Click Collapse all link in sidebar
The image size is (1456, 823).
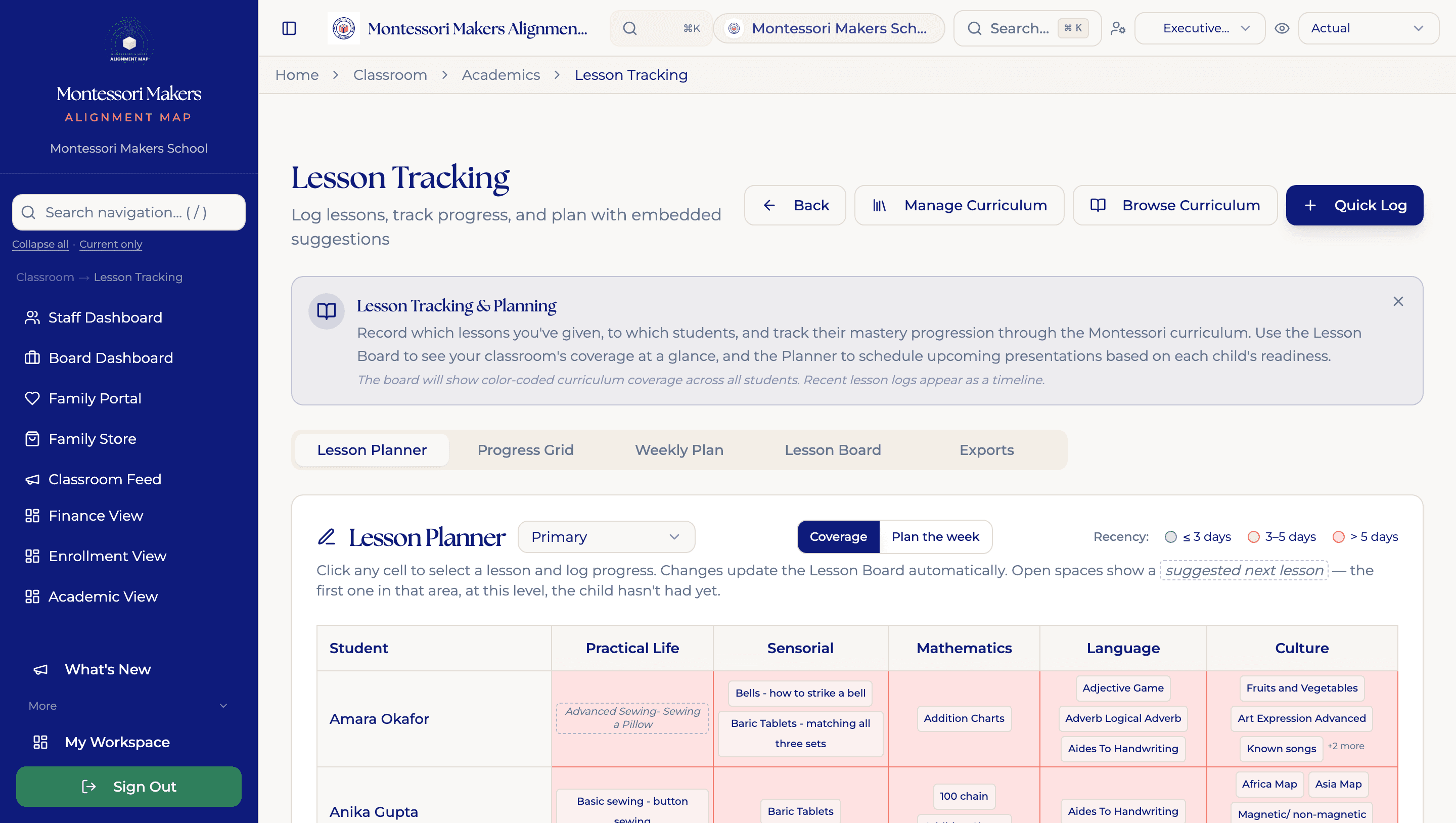click(40, 244)
